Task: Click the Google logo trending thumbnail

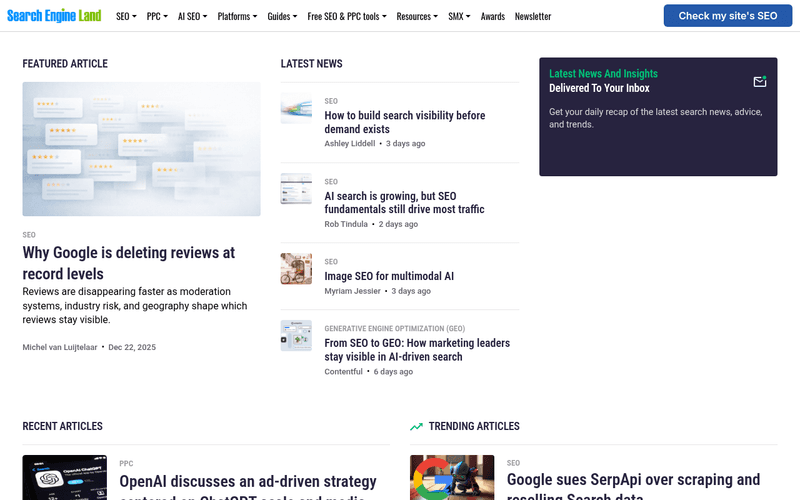Action: point(452,478)
